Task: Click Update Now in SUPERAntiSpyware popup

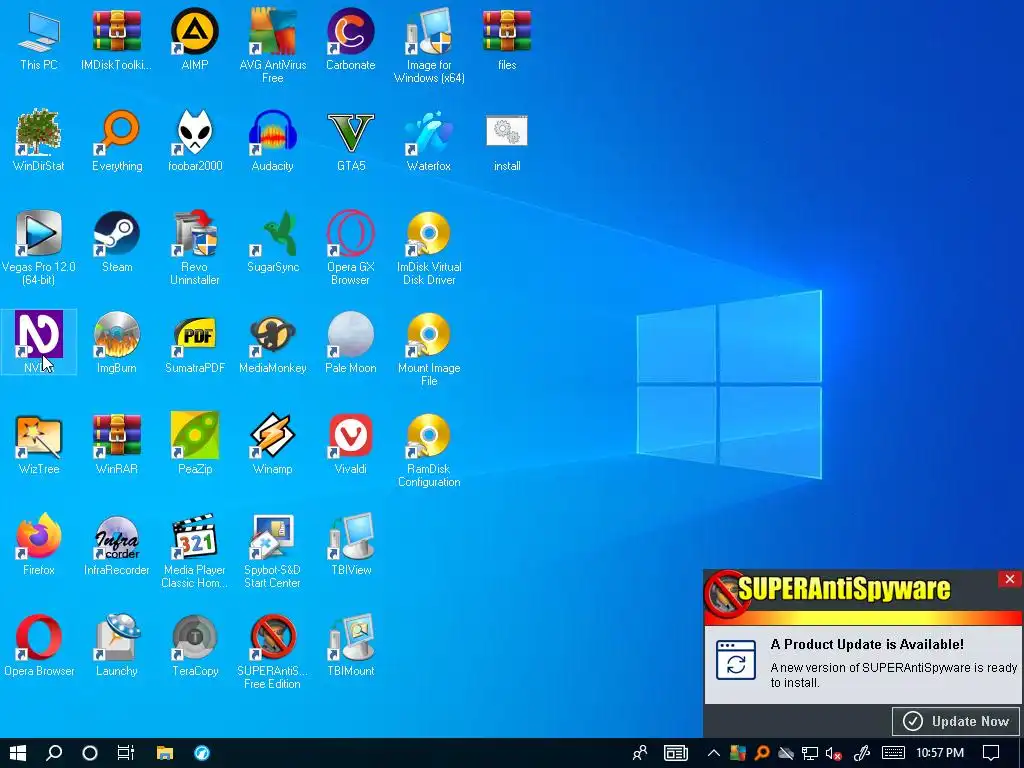Action: [956, 721]
